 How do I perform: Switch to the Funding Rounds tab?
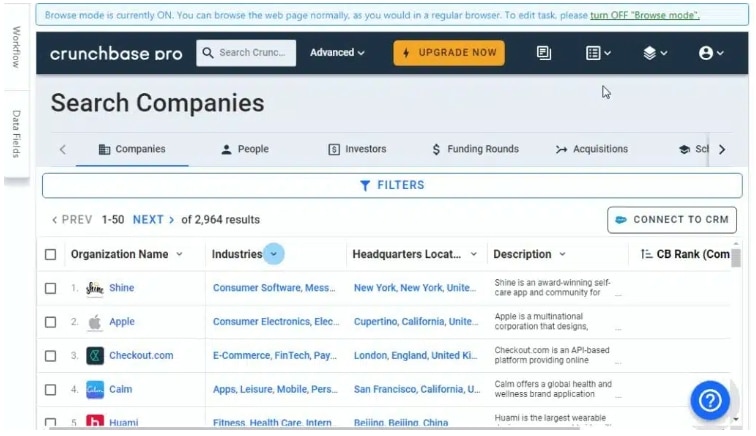click(x=475, y=149)
